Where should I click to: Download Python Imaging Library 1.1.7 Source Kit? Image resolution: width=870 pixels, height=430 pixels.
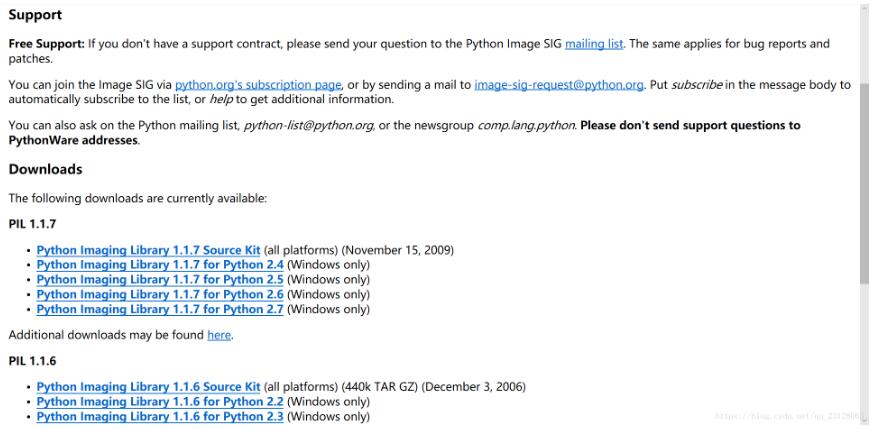point(148,250)
